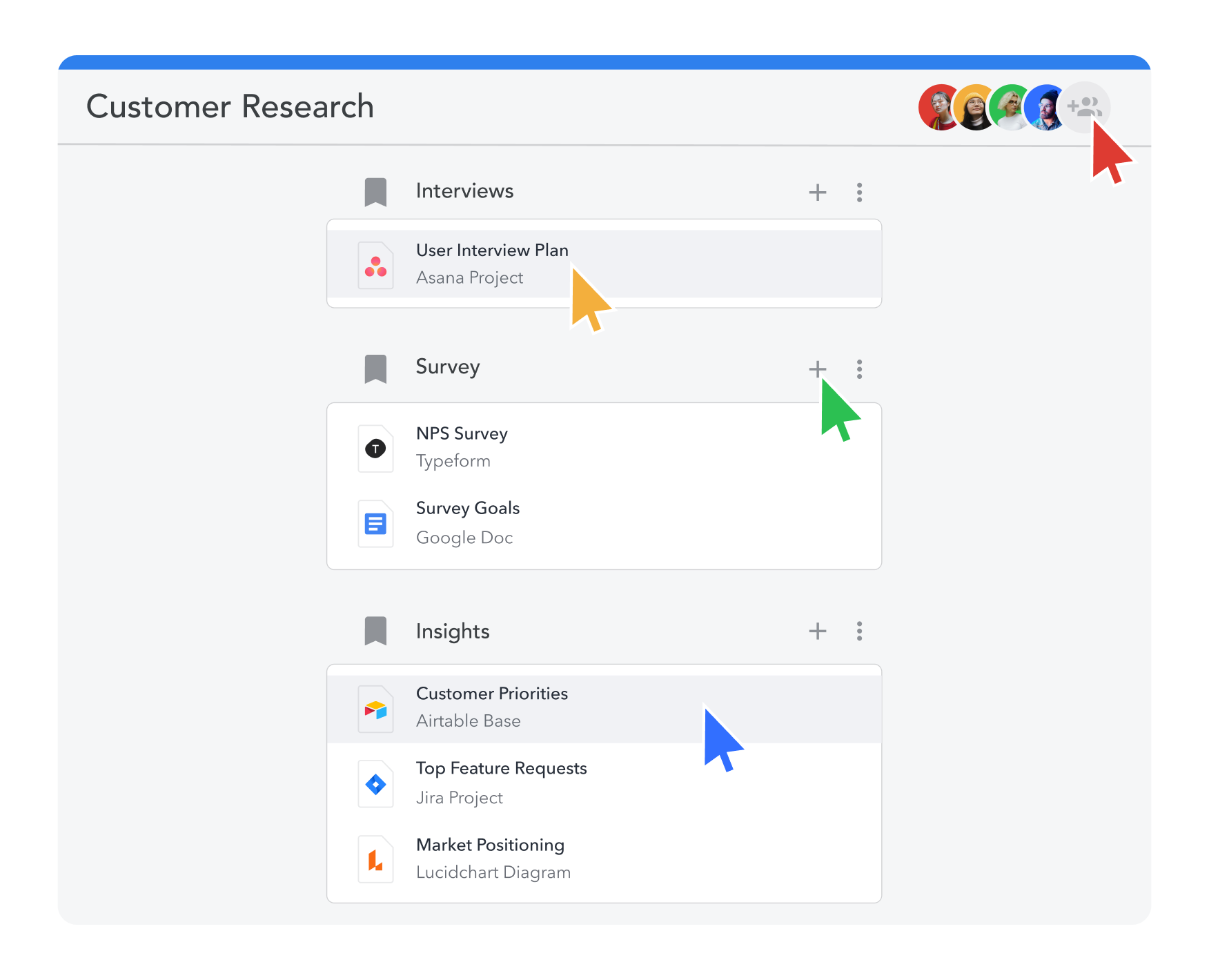
Task: Click the Lucidchart diagram file icon
Action: 375,859
